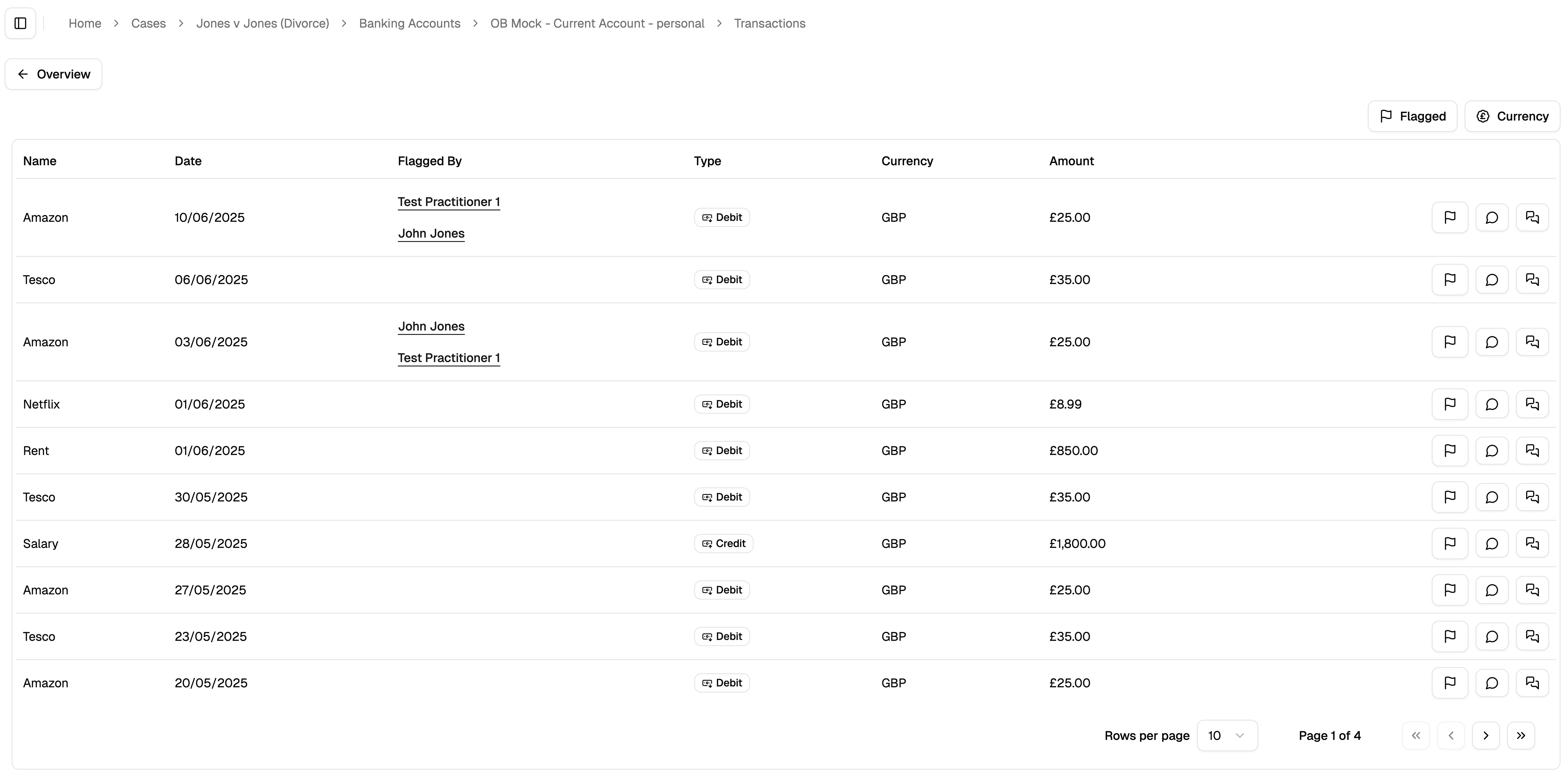Open conversation icon for Amazon 20/05/2025
Viewport: 1568px width, 773px height.
pyautogui.click(x=1532, y=683)
